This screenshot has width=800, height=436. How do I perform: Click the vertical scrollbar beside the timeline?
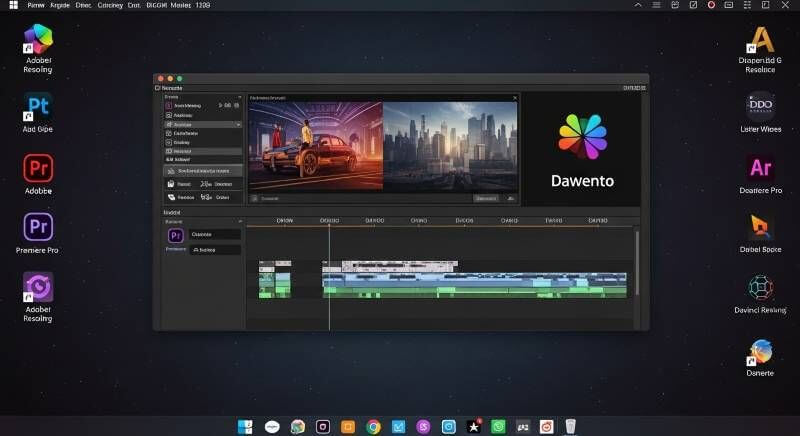637,263
